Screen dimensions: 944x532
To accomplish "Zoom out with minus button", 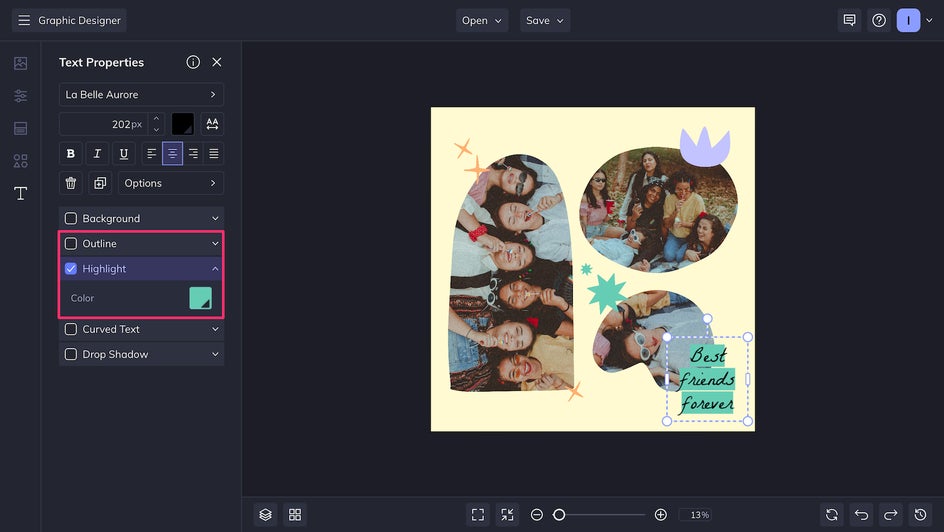I will point(537,515).
